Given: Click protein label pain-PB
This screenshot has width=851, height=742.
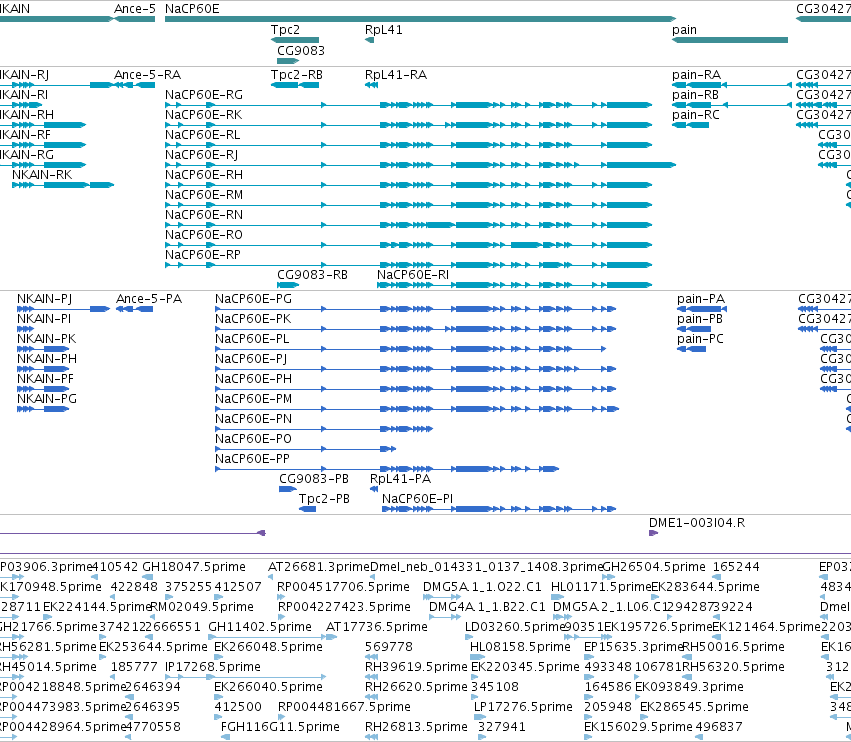Looking at the screenshot, I should click(x=700, y=319).
